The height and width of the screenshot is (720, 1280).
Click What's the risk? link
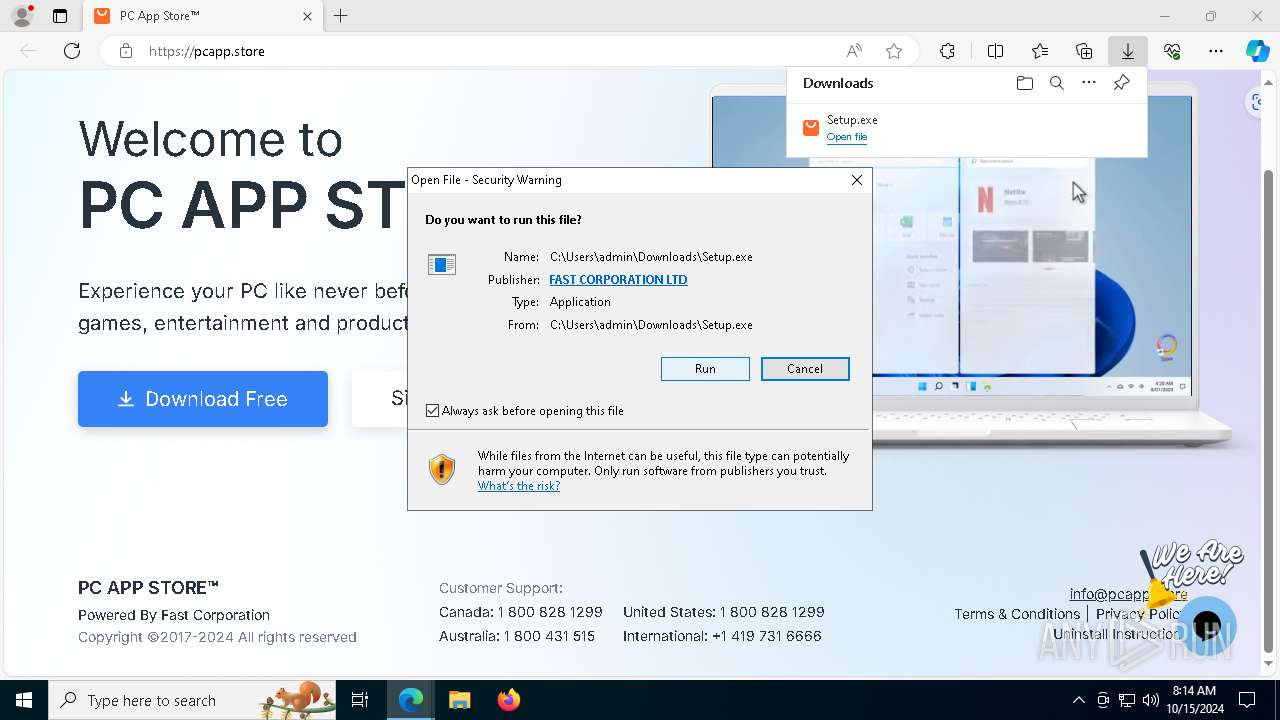coord(519,486)
